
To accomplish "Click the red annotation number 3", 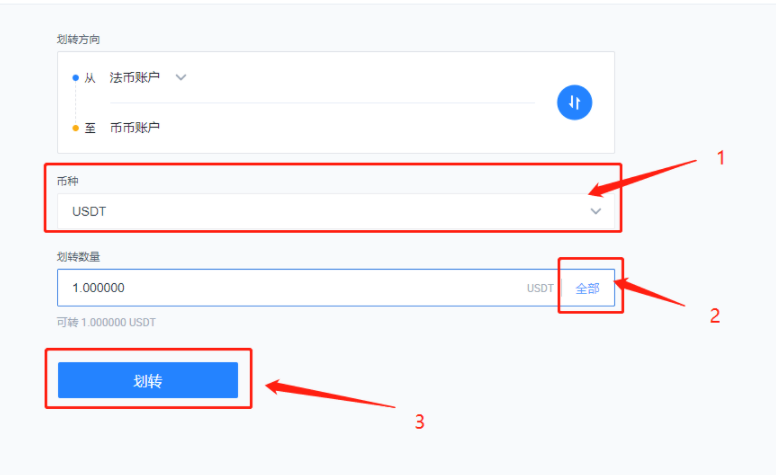I will point(420,422).
